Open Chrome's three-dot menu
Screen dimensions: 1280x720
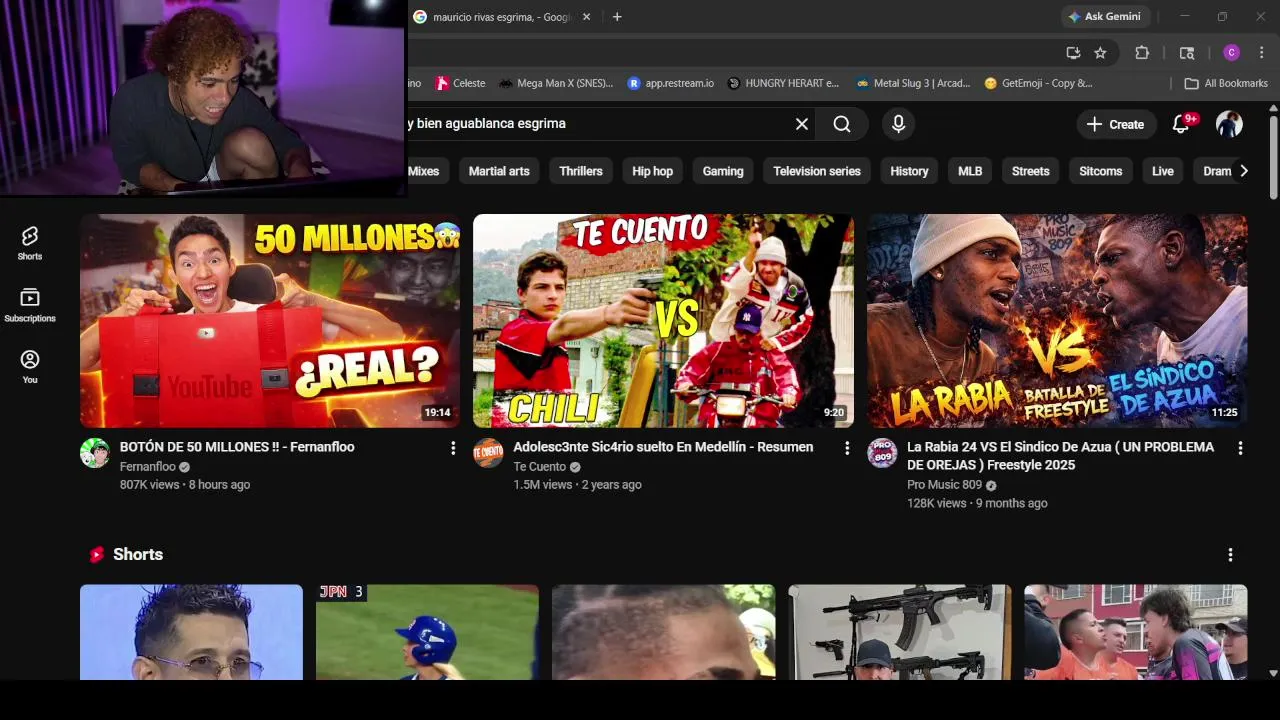pos(1262,53)
